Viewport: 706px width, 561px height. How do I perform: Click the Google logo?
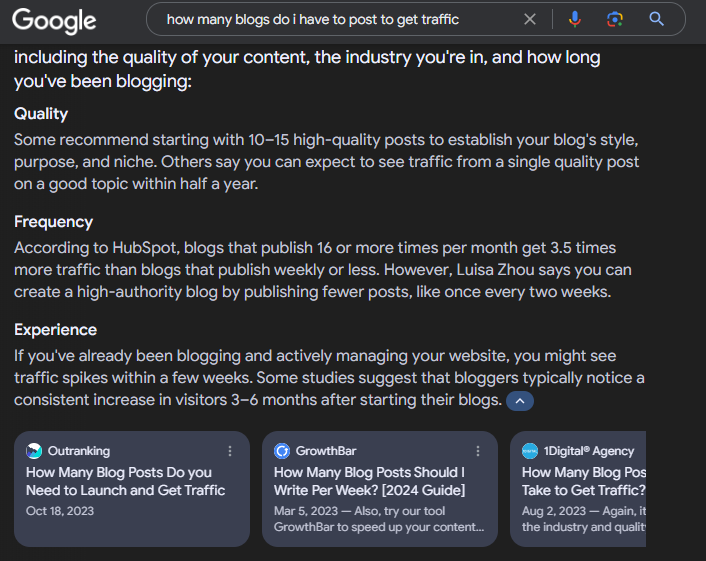point(54,20)
